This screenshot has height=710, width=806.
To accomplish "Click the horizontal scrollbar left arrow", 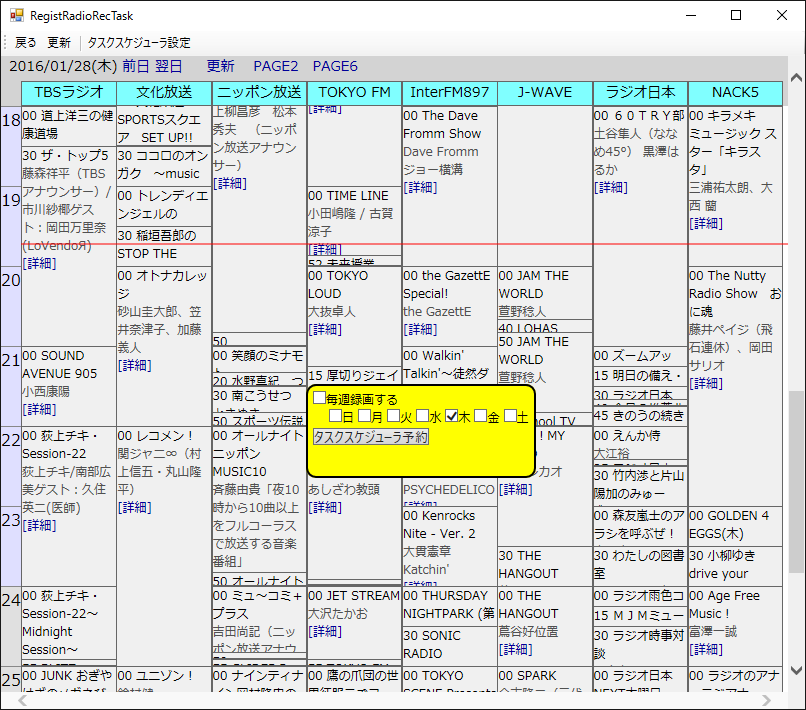I will point(23,700).
